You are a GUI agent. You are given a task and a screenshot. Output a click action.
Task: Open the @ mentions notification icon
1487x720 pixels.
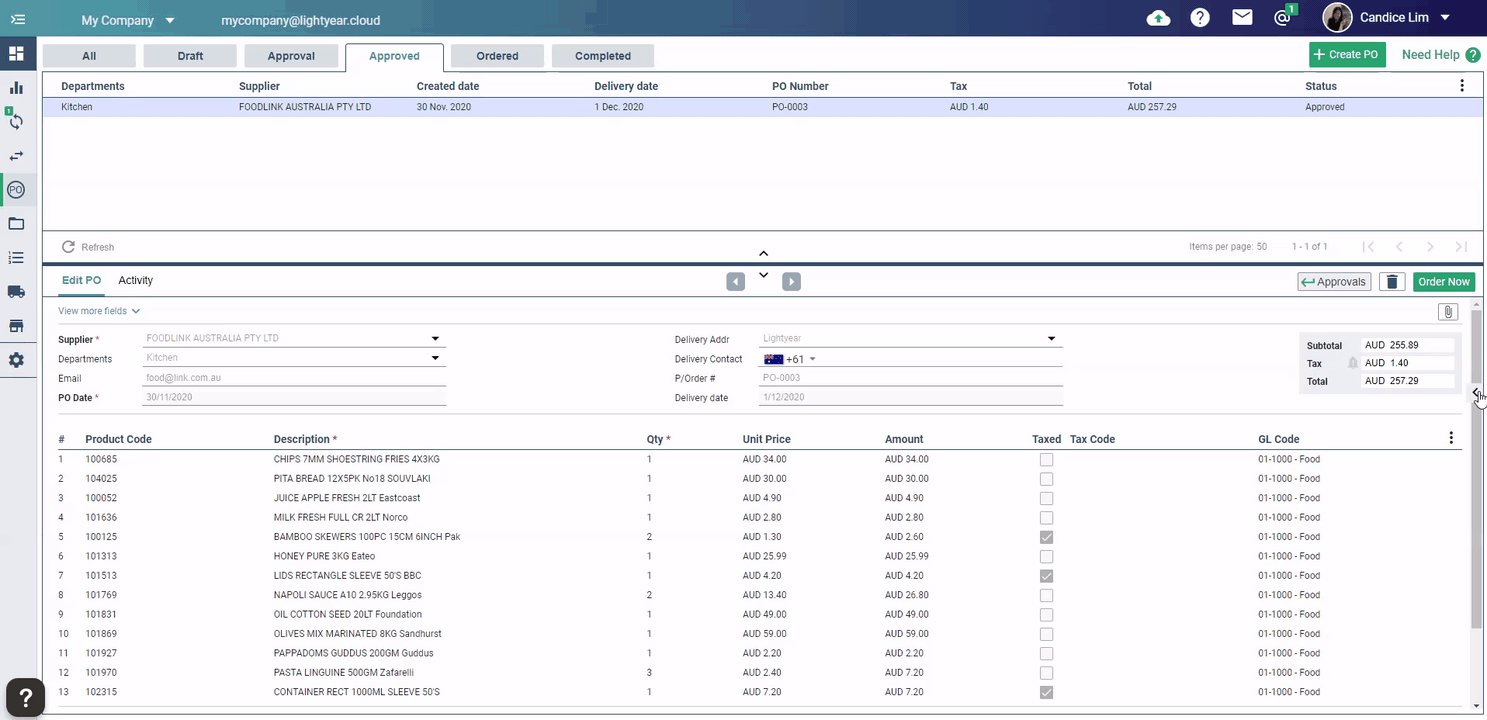[1282, 18]
